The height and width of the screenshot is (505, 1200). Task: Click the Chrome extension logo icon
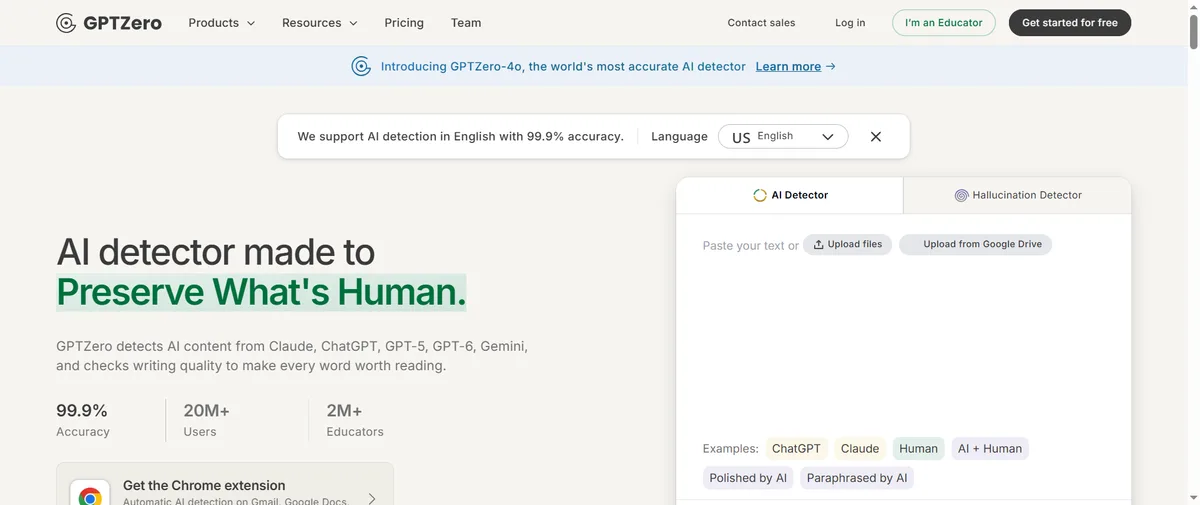click(x=90, y=496)
